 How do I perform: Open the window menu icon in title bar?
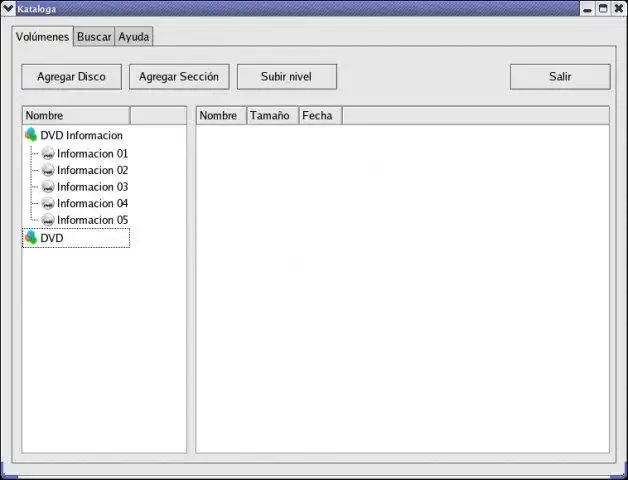8,8
